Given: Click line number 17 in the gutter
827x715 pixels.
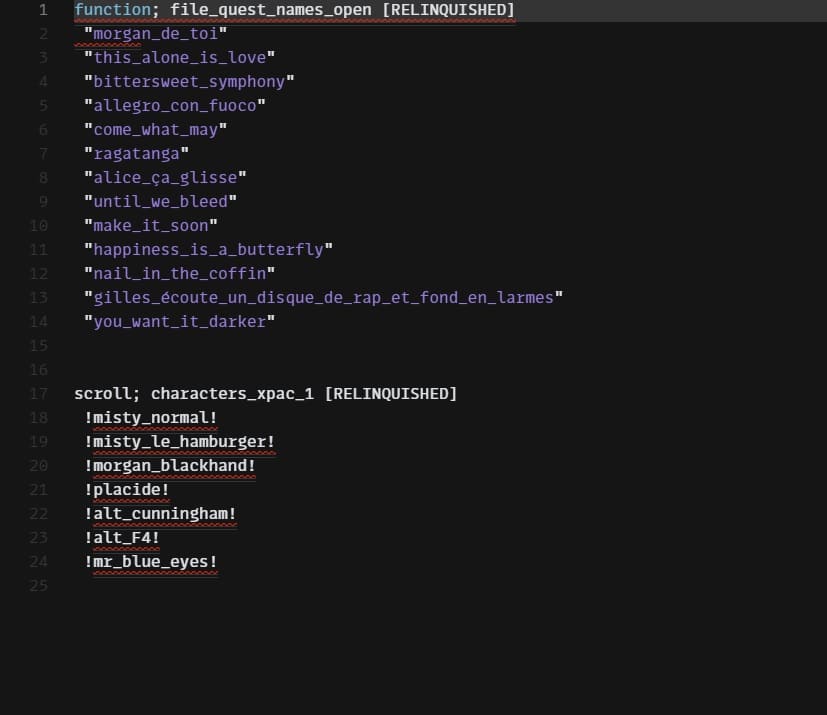Looking at the screenshot, I should pyautogui.click(x=38, y=394).
